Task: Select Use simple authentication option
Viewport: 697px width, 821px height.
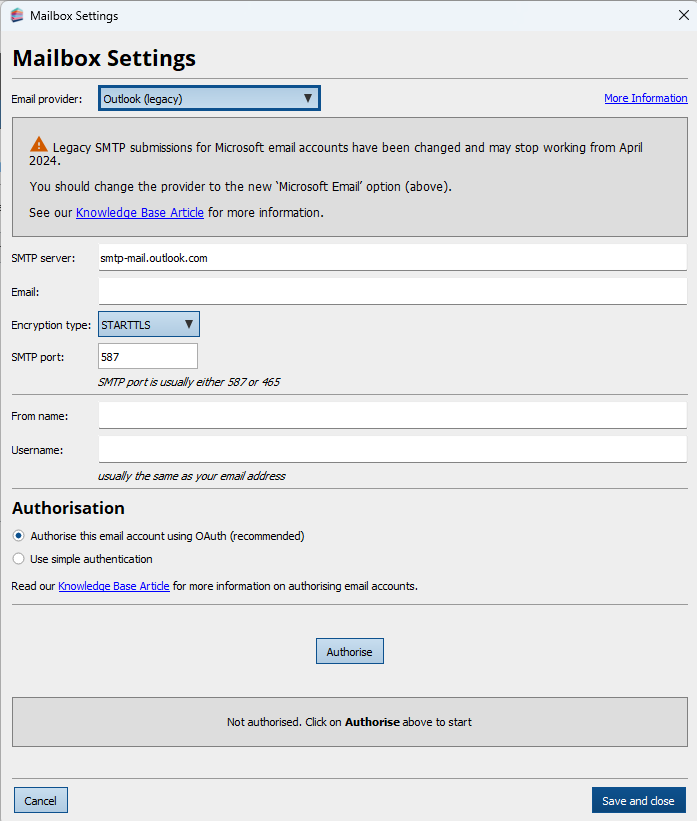Action: pyautogui.click(x=18, y=559)
